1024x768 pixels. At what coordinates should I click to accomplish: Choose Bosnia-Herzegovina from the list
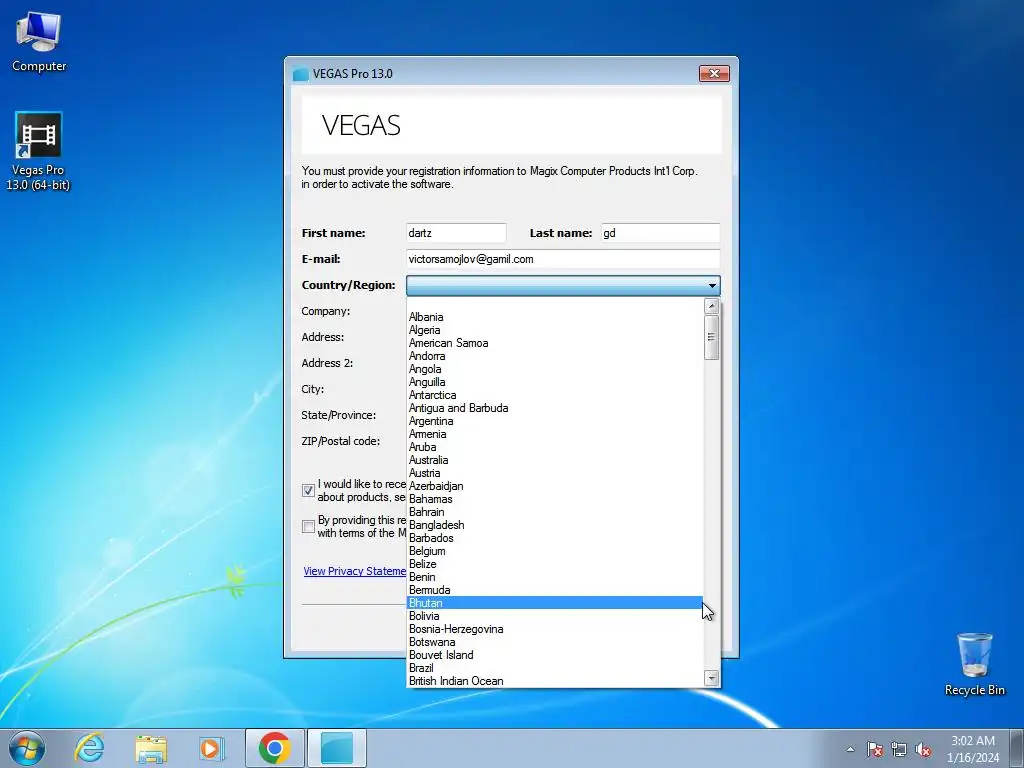coord(554,629)
